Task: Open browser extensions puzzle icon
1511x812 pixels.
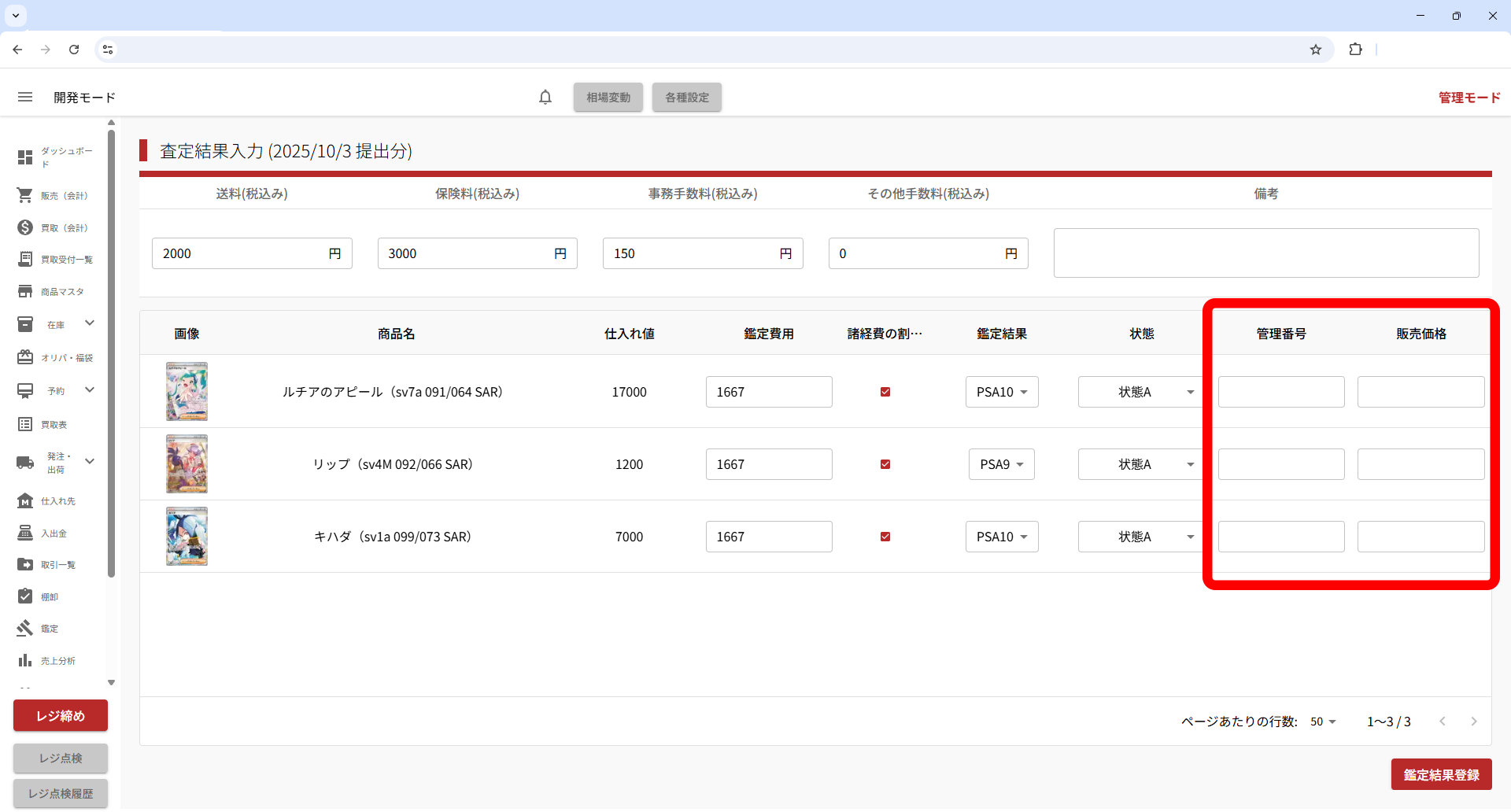Action: point(1355,50)
